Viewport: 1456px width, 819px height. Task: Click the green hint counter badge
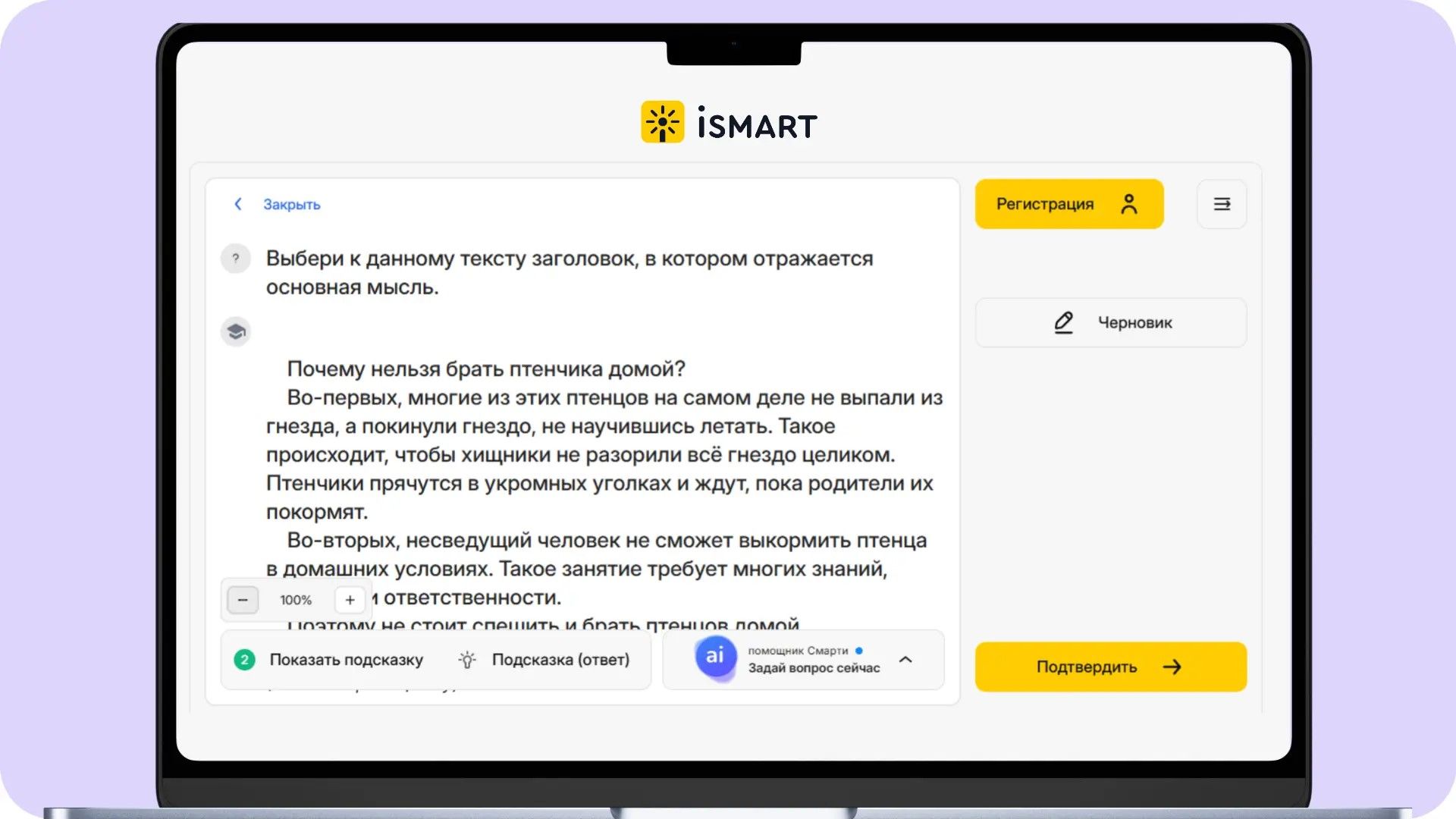point(244,660)
